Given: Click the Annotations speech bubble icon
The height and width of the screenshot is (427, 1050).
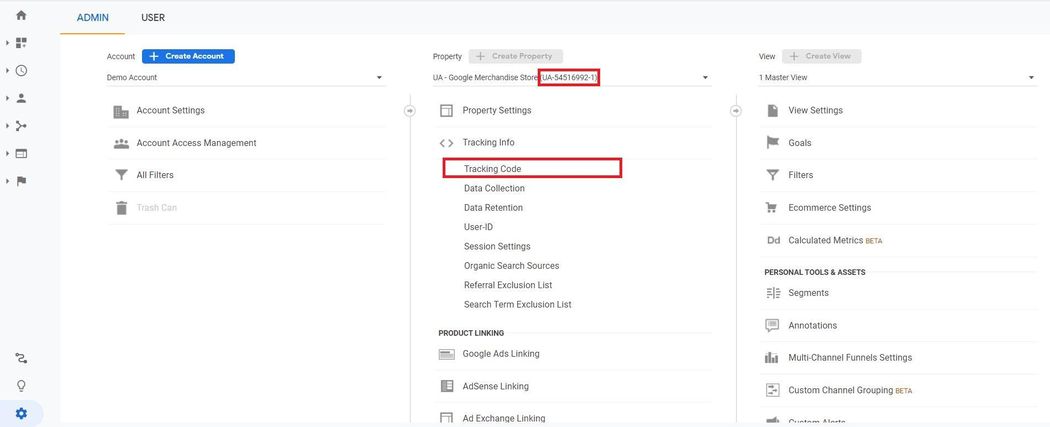Looking at the screenshot, I should click(773, 325).
